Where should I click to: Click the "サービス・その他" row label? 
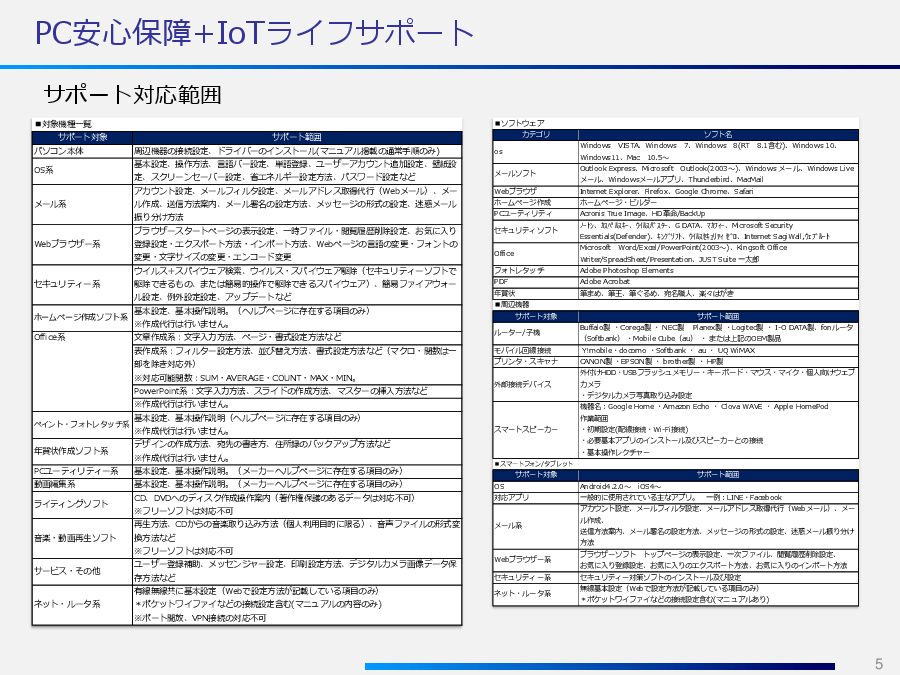67,571
